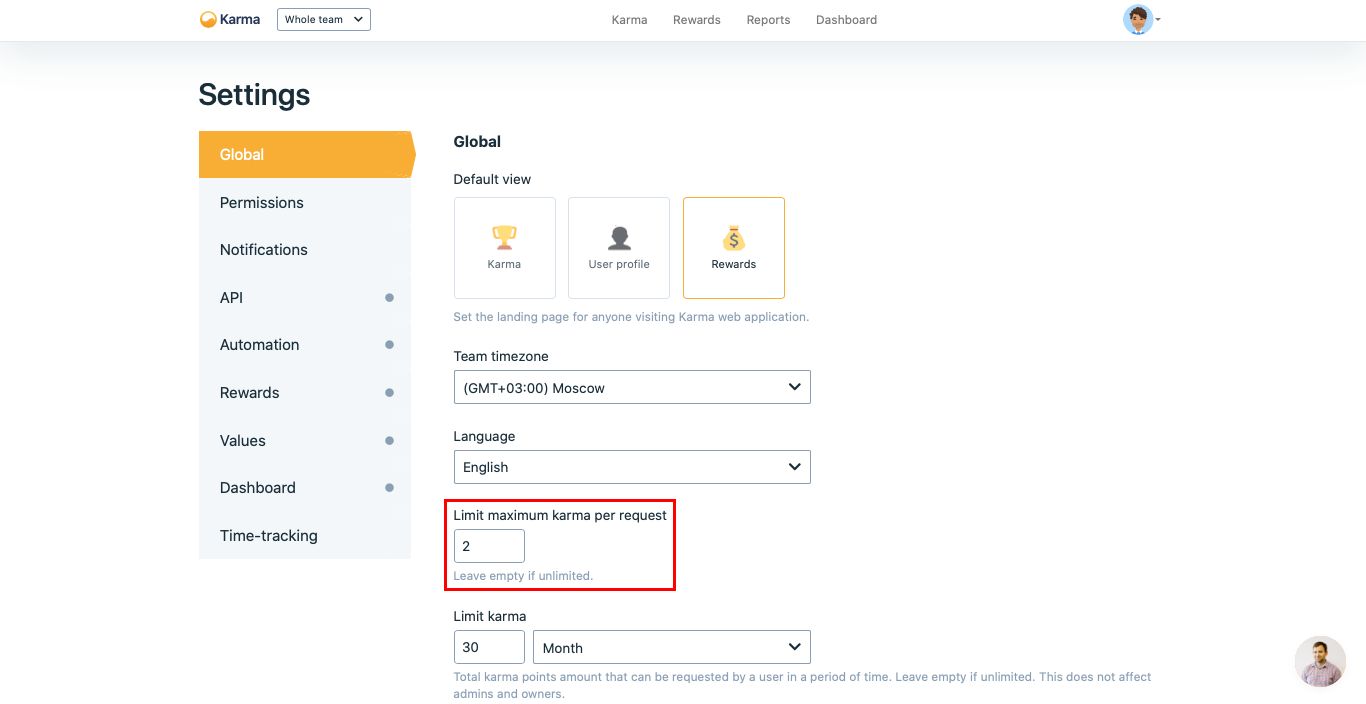
Task: Open the Language dropdown set to English
Action: pos(632,467)
